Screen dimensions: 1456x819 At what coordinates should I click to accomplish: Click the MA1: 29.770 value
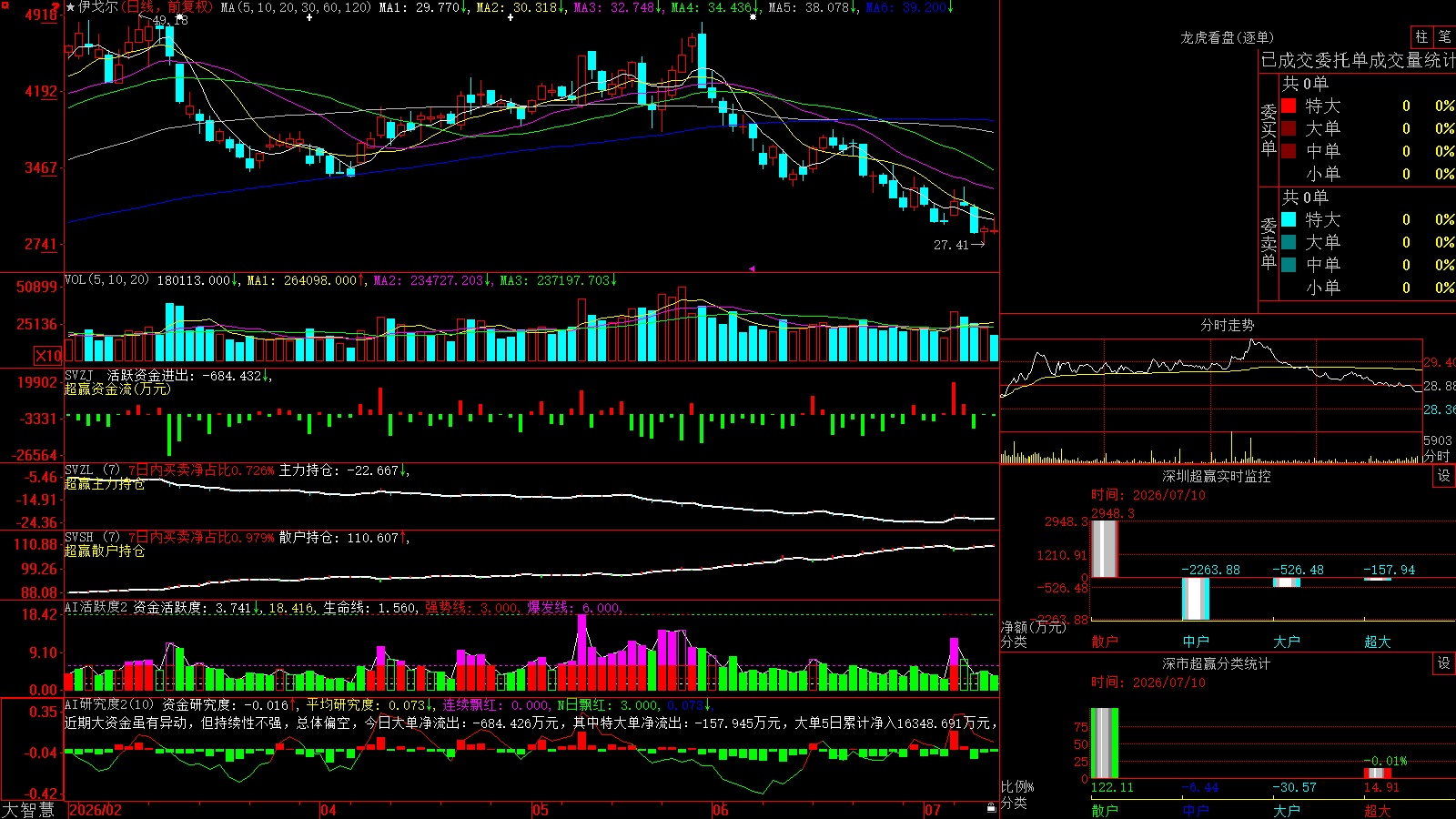point(423,7)
